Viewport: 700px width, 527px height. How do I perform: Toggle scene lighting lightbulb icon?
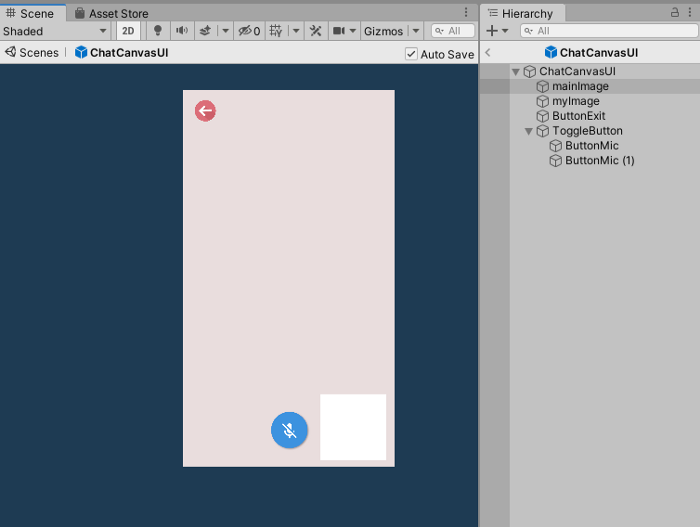pyautogui.click(x=158, y=31)
